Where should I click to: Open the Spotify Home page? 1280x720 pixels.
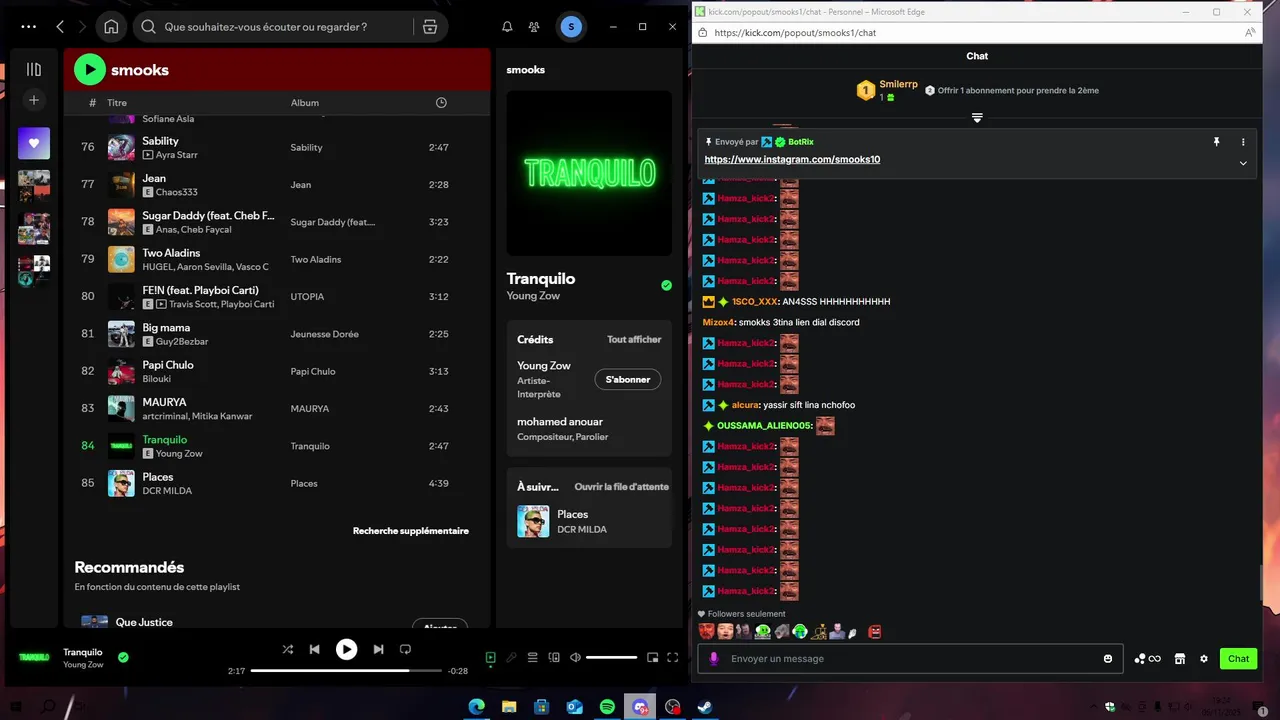111,27
